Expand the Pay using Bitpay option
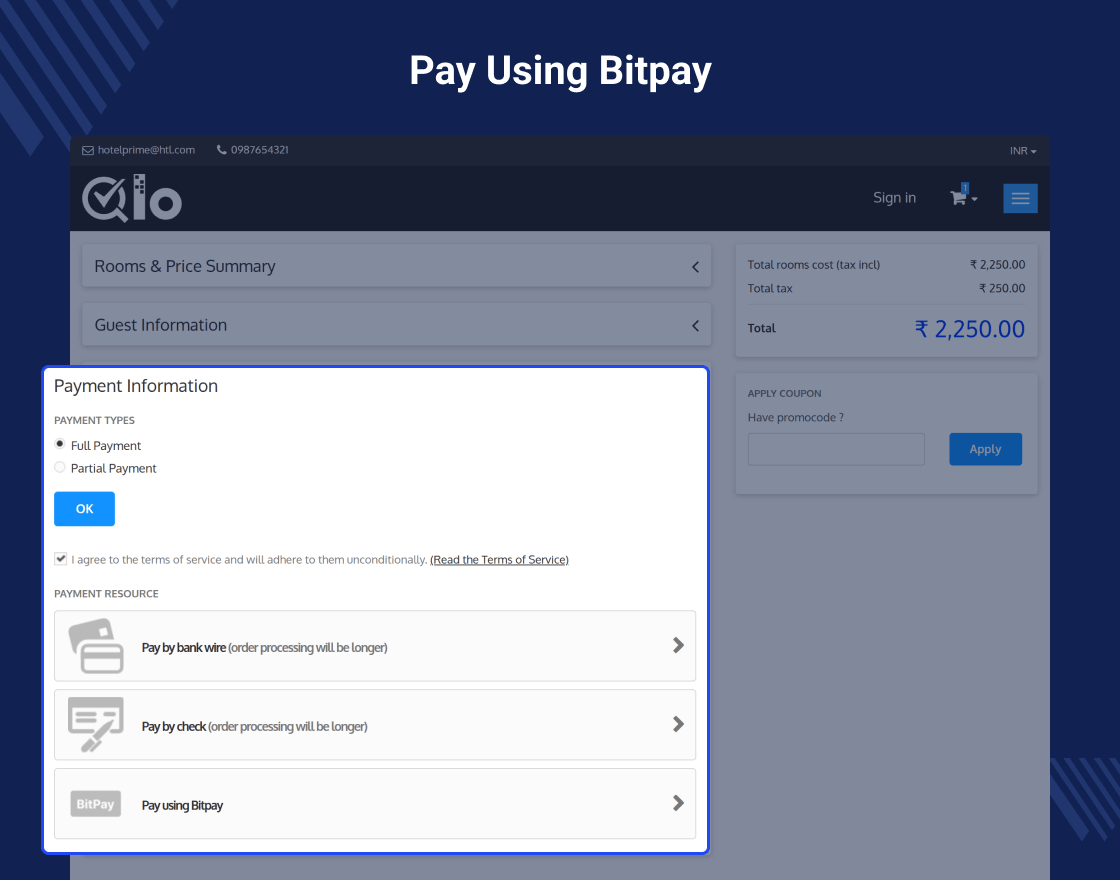The height and width of the screenshot is (880, 1120). pos(678,803)
